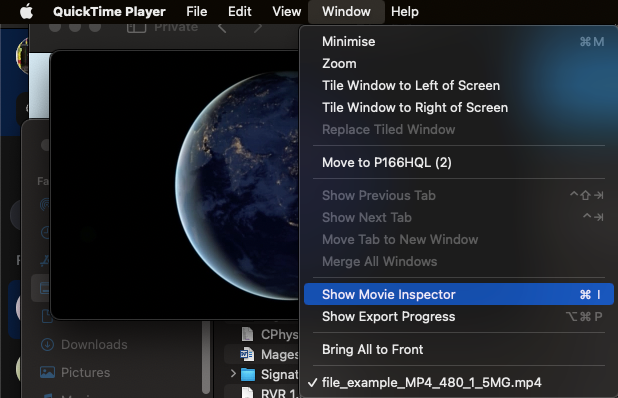Open the Apple menu
This screenshot has height=398, width=618.
pos(26,11)
